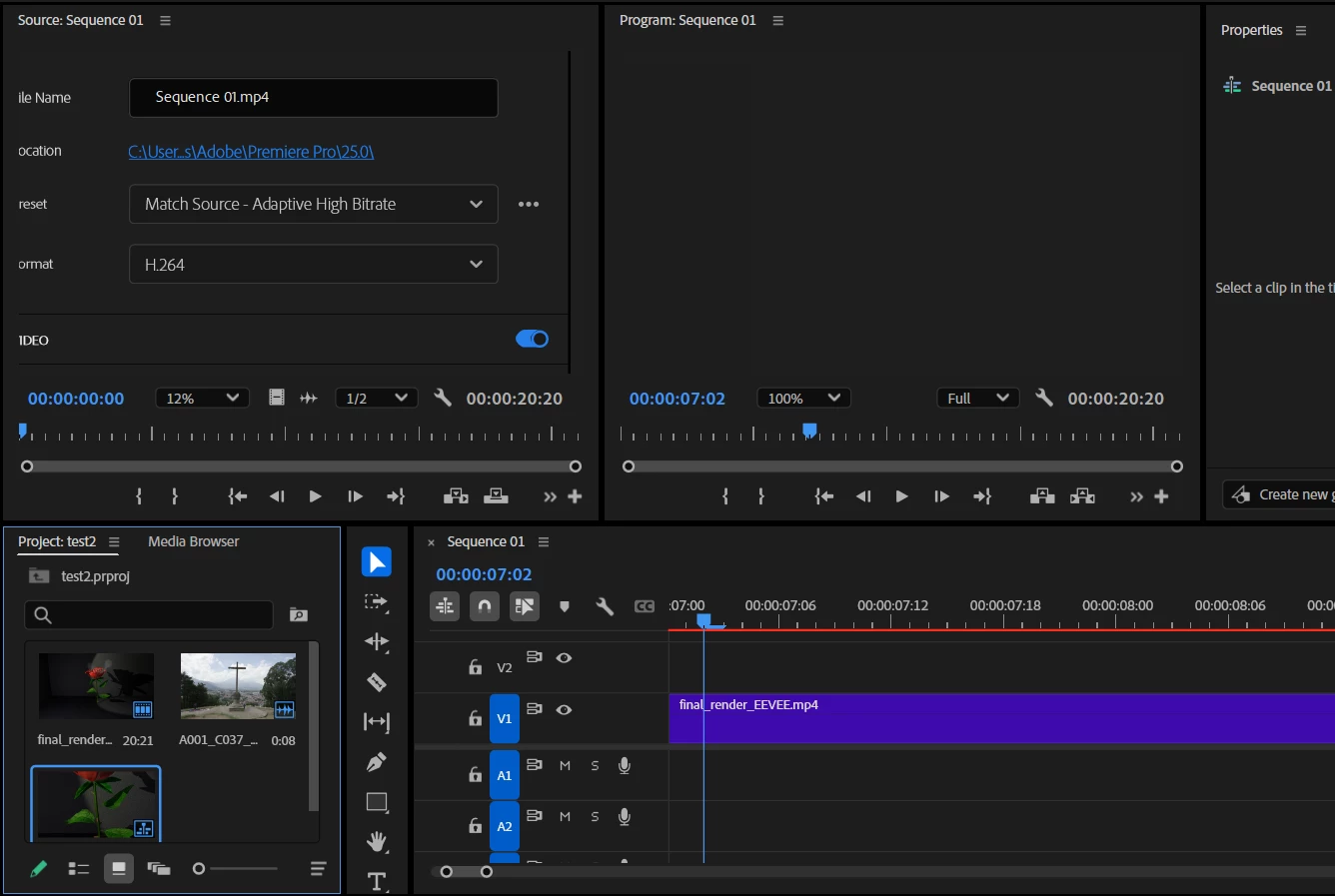Add a marker in the timeline

[x=565, y=606]
